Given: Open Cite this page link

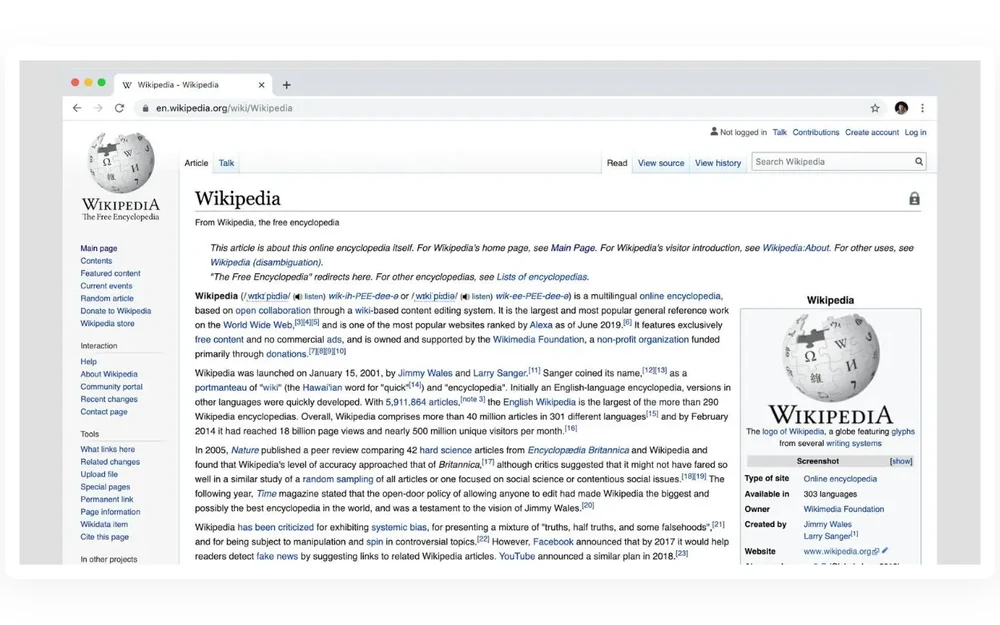Looking at the screenshot, I should coord(105,537).
